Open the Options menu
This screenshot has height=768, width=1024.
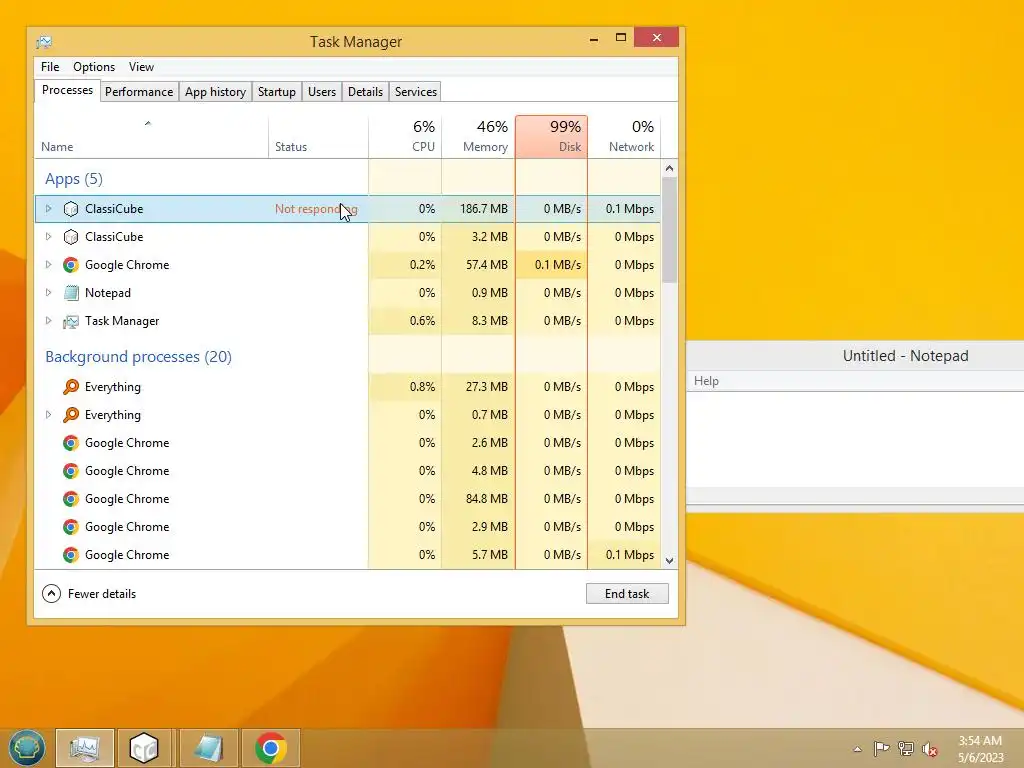pos(94,67)
